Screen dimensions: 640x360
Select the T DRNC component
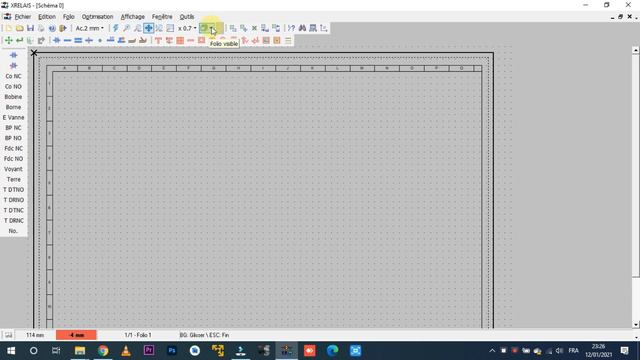click(x=13, y=221)
